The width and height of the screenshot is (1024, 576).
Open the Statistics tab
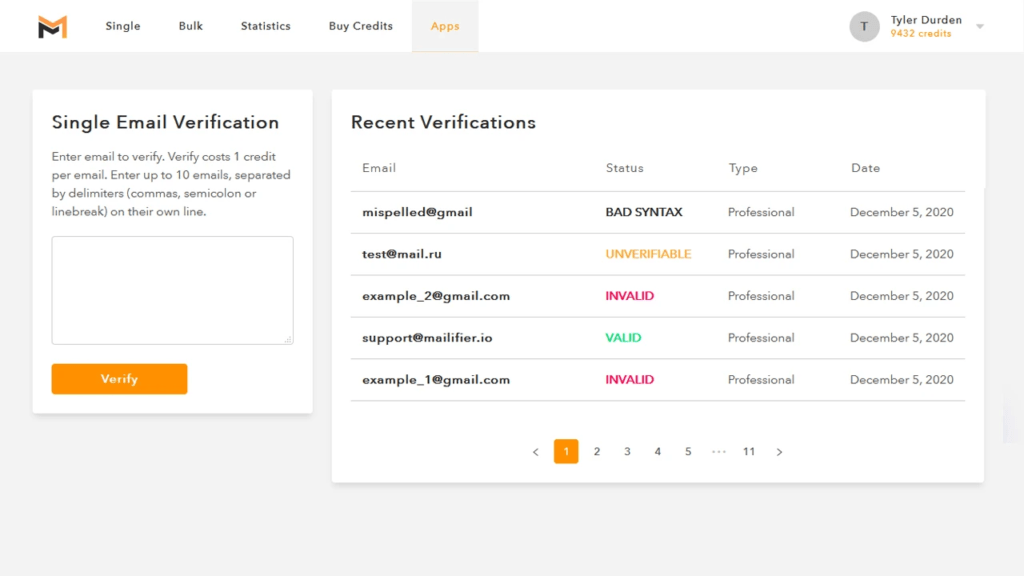pyautogui.click(x=265, y=26)
